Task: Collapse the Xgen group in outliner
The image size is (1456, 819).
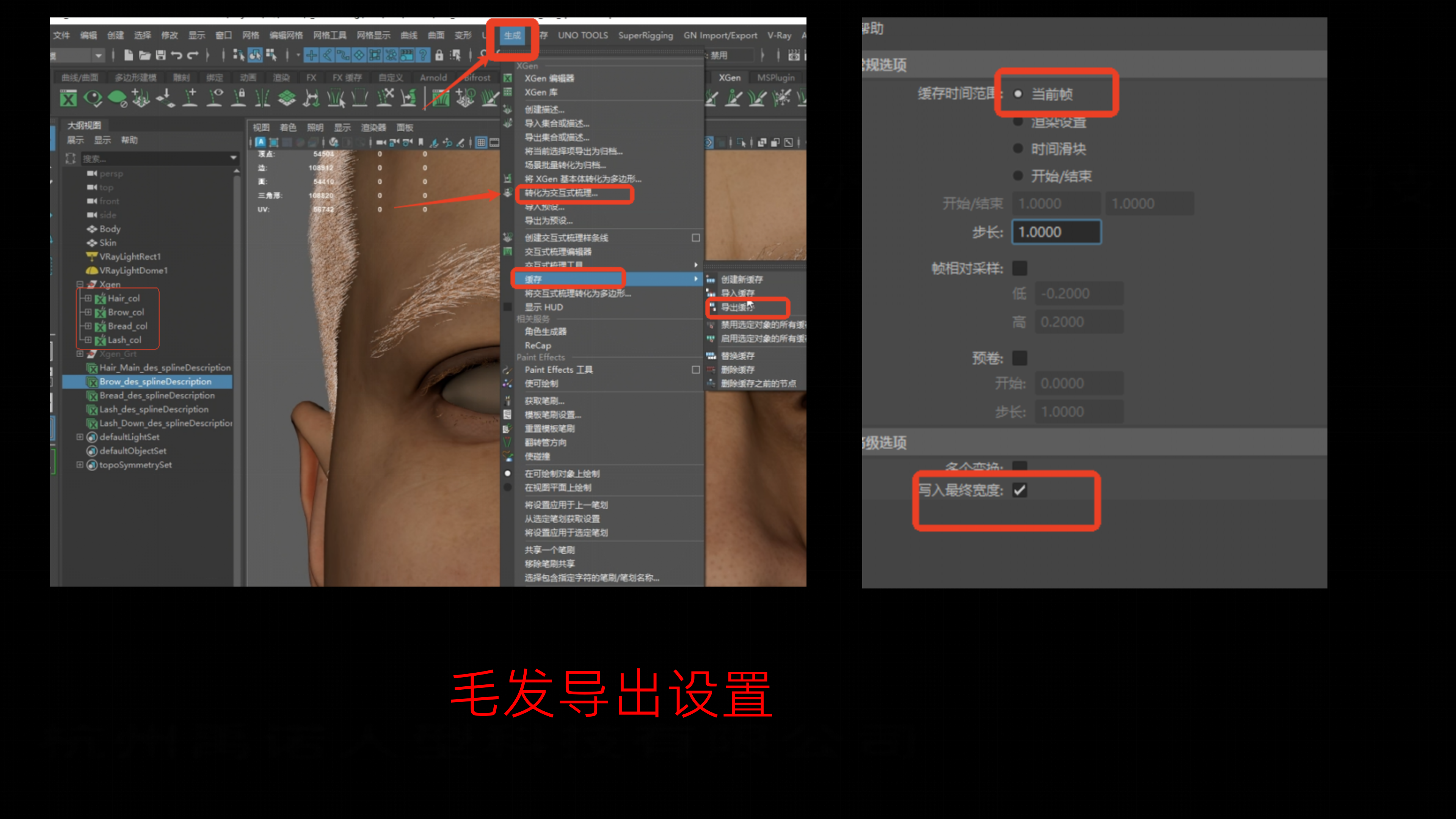Action: coord(80,284)
